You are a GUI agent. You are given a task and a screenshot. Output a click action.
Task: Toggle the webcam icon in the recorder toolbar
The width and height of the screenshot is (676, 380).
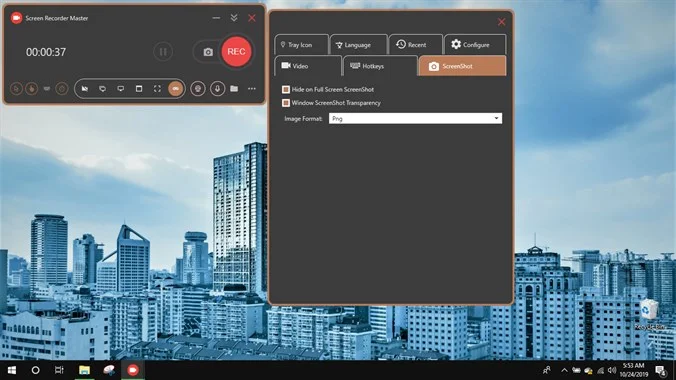tap(198, 89)
